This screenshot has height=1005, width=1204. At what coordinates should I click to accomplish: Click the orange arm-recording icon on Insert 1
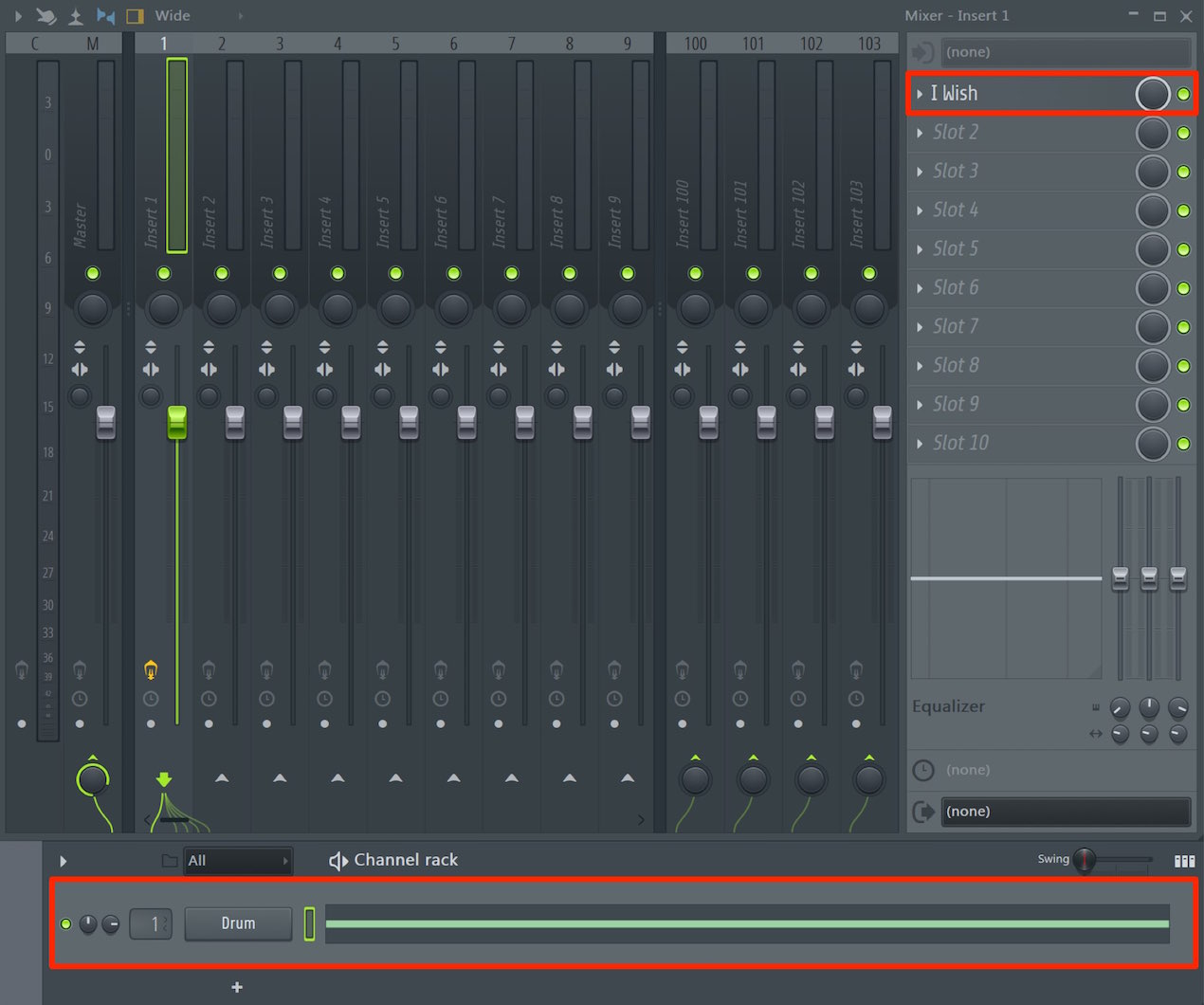pos(151,670)
